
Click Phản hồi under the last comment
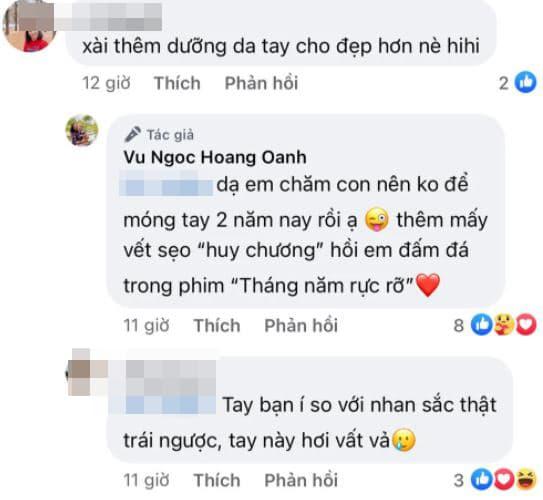pos(301,480)
